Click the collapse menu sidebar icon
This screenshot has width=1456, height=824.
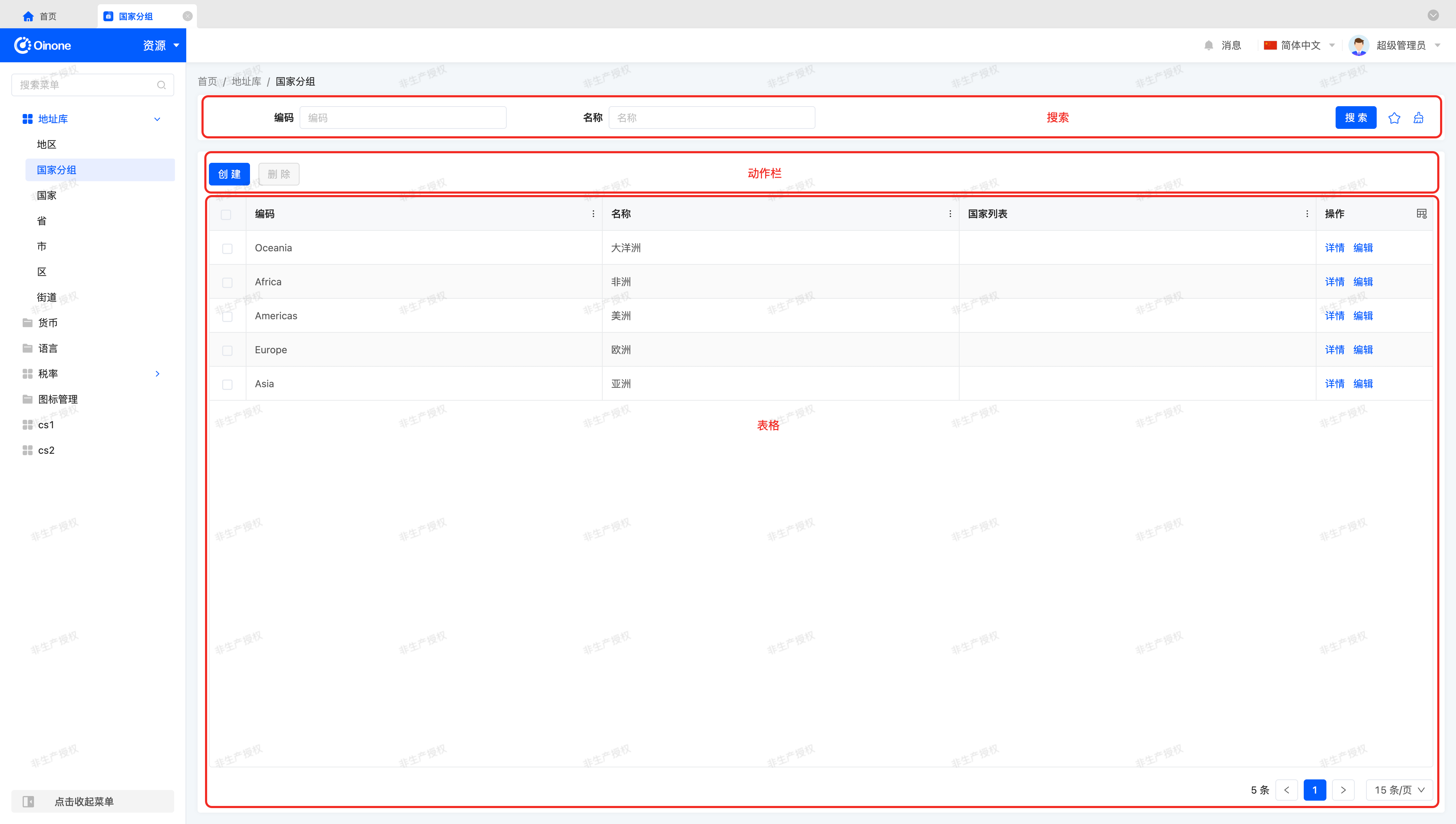[x=28, y=801]
